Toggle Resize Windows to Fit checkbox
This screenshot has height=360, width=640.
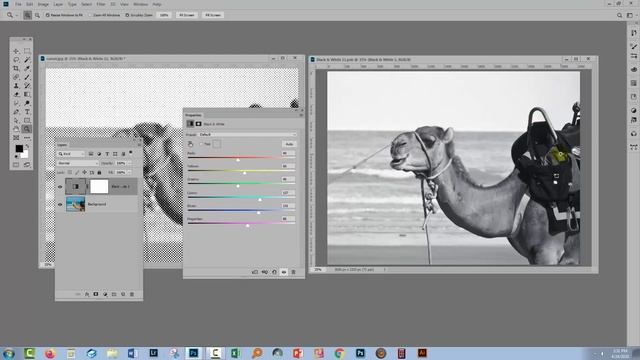pos(47,15)
